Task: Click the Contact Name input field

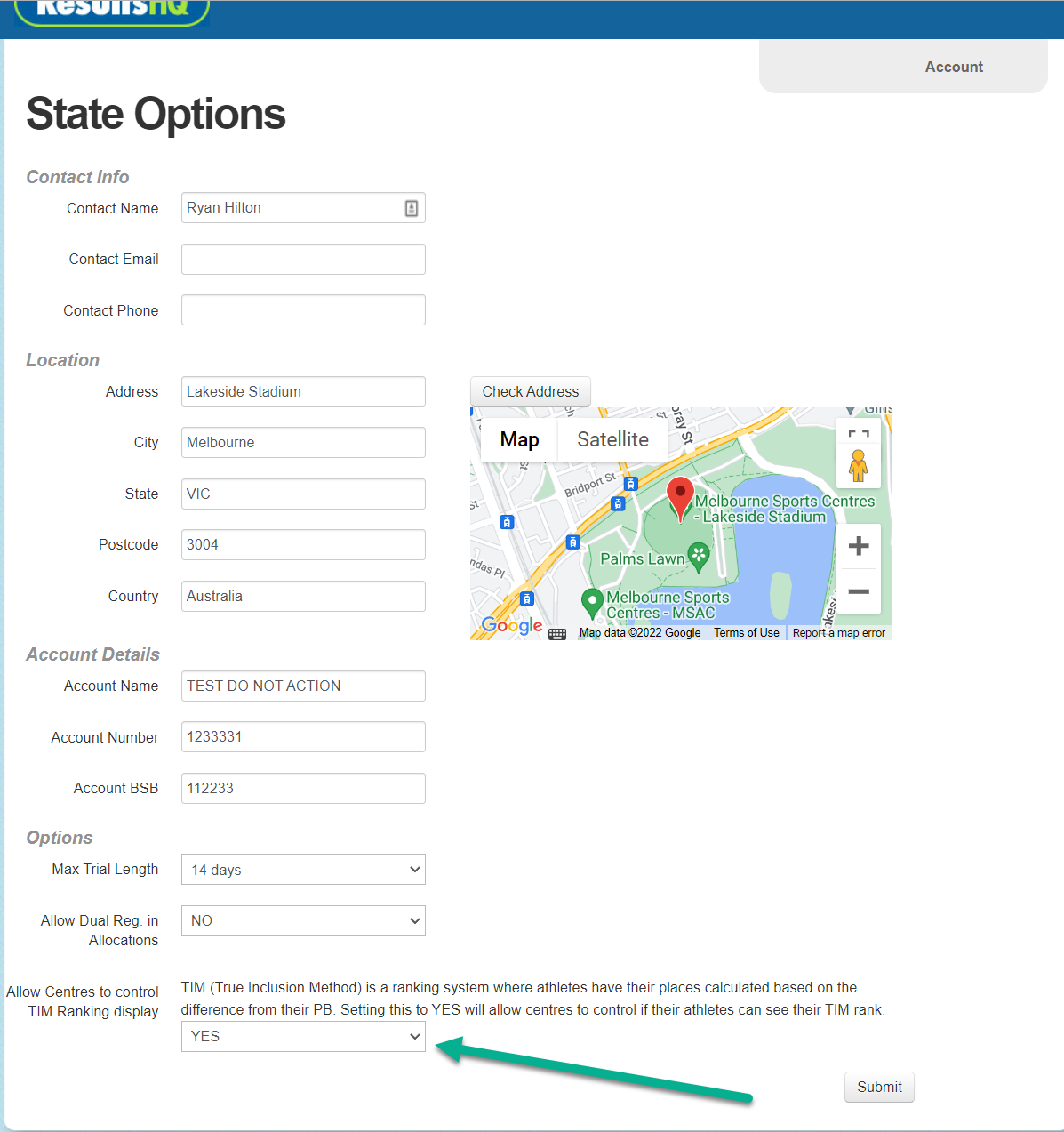Action: [x=303, y=208]
